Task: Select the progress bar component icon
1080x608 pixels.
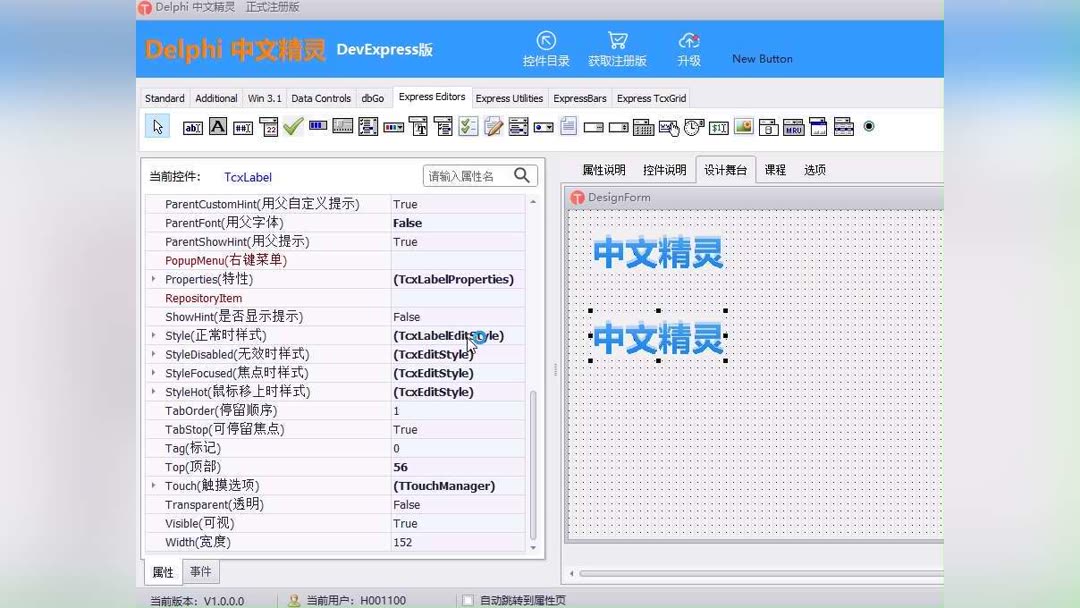Action: [317, 127]
